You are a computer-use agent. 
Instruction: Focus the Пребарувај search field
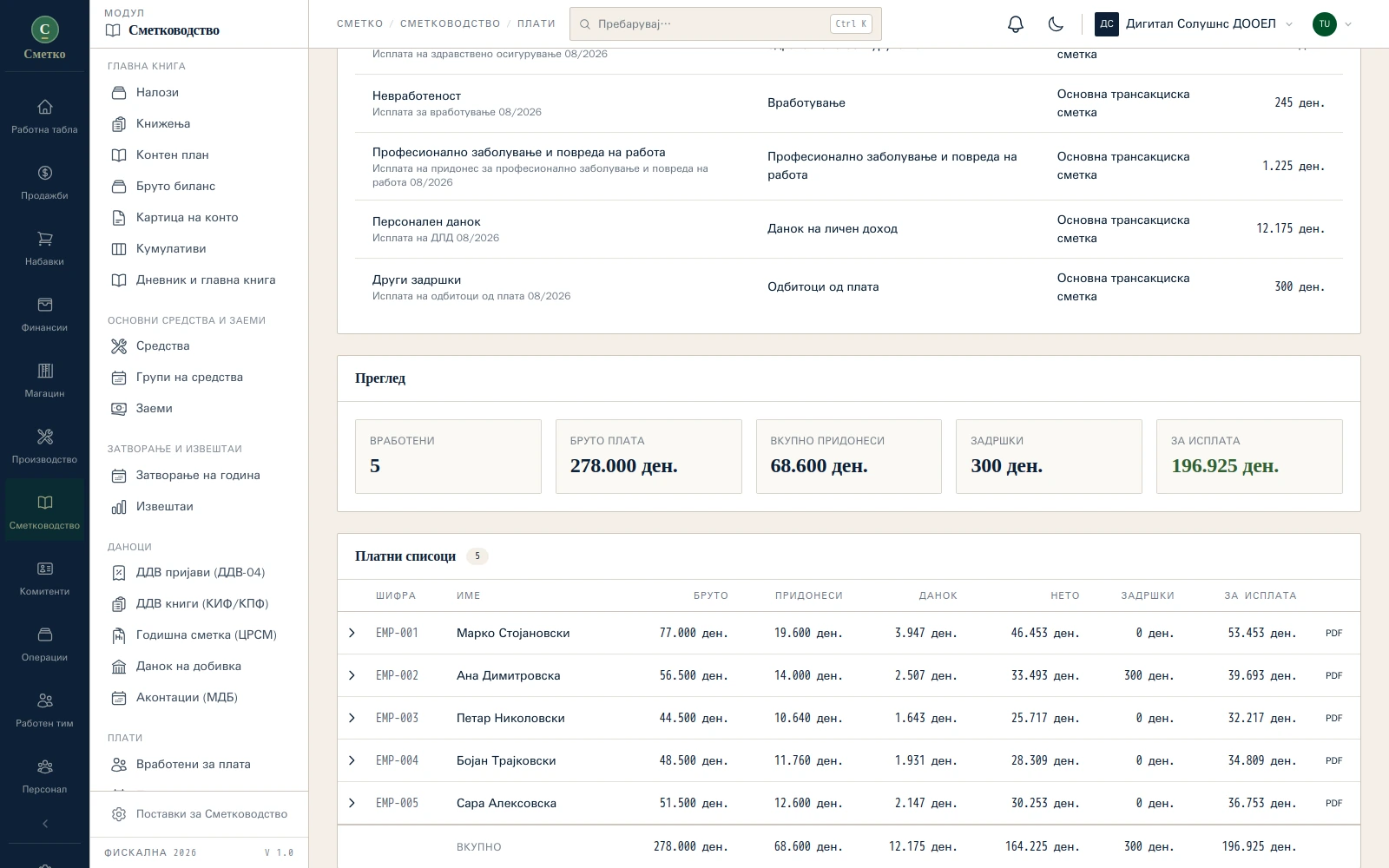click(x=726, y=24)
